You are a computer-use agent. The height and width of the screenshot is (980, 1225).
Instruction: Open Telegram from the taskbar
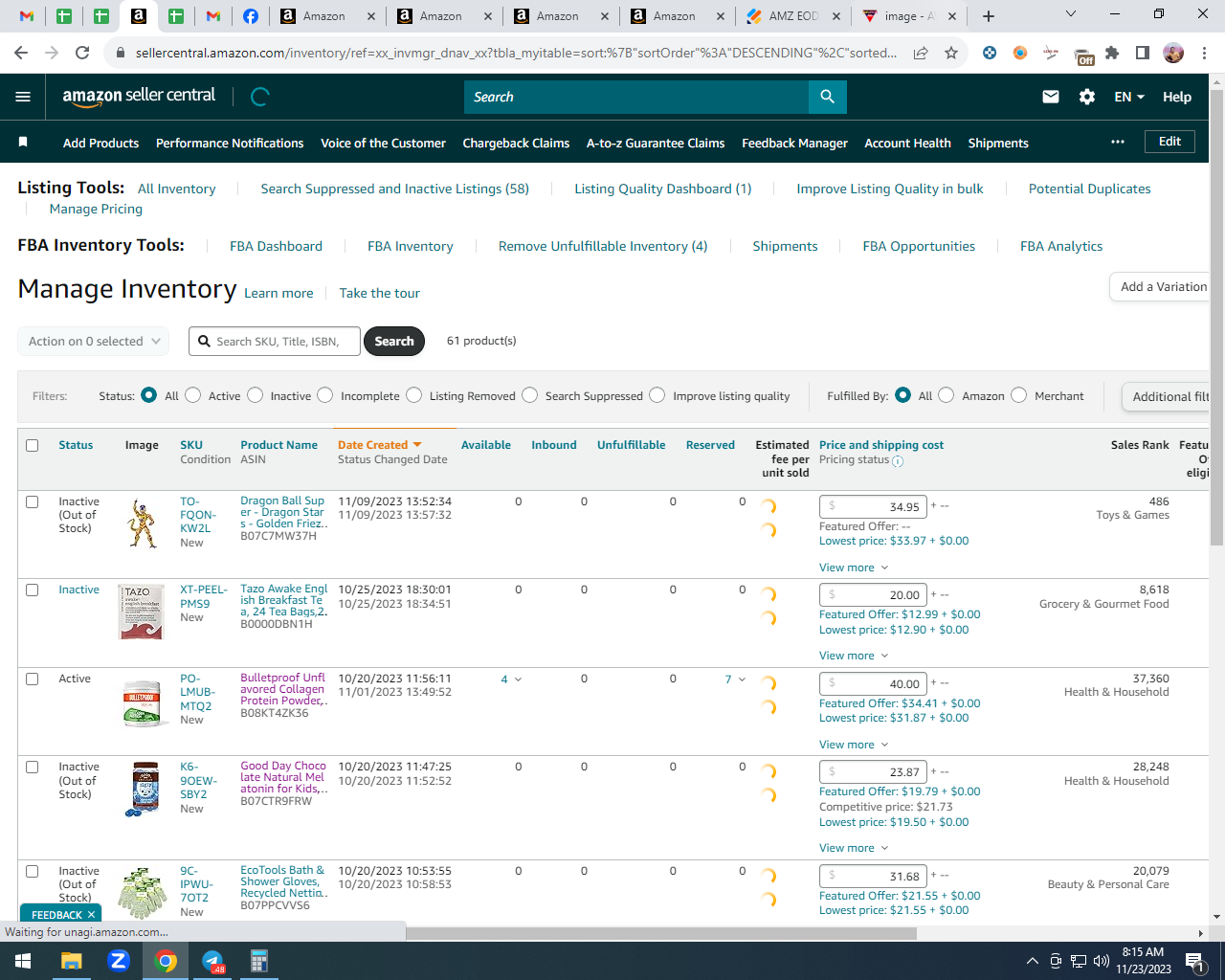pos(212,961)
